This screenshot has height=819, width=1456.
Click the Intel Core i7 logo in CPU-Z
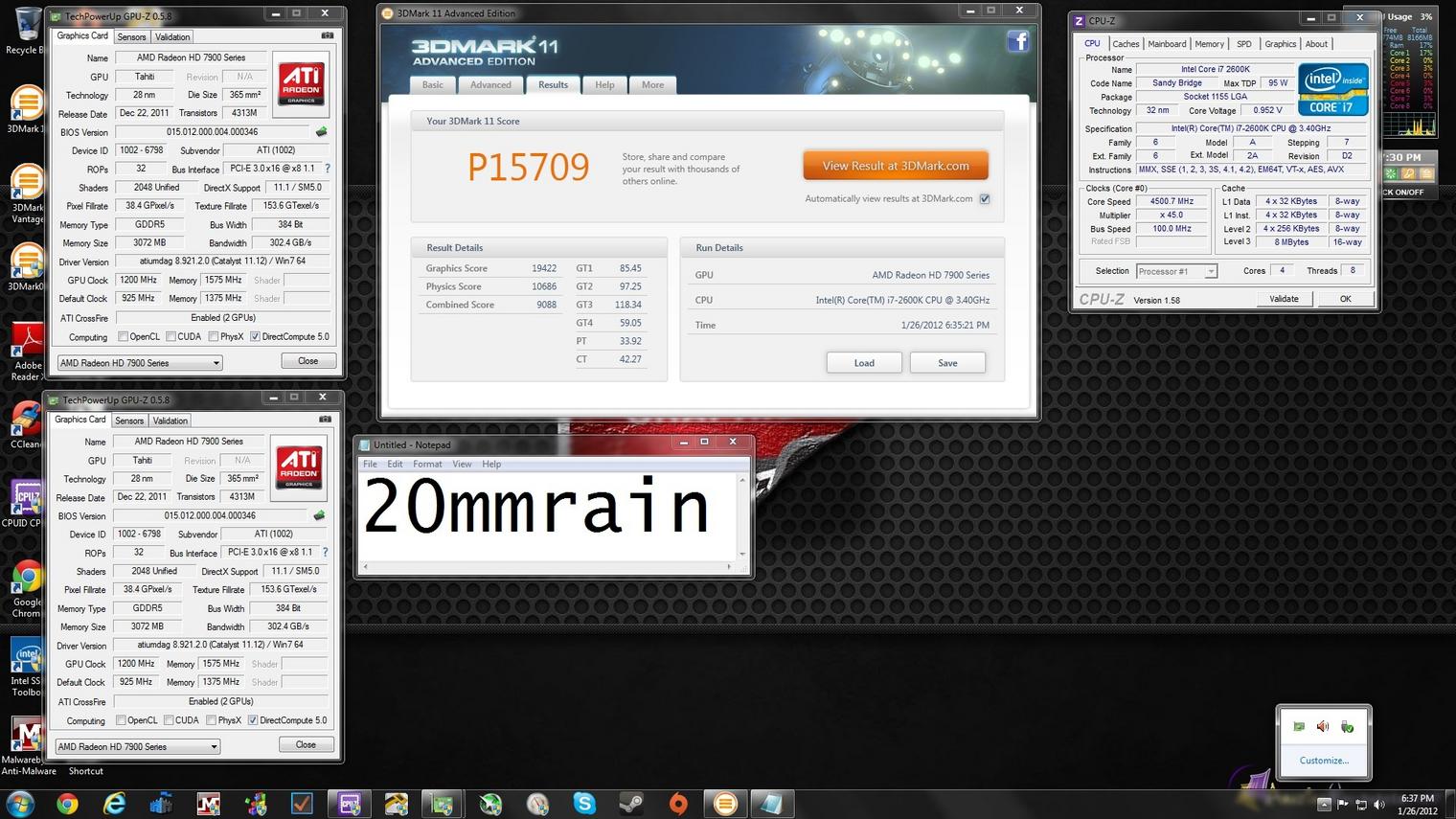point(1332,89)
